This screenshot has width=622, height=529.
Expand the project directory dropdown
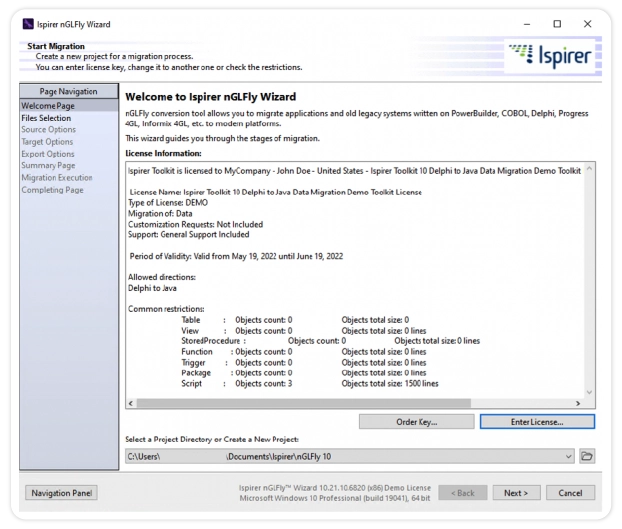coord(568,456)
